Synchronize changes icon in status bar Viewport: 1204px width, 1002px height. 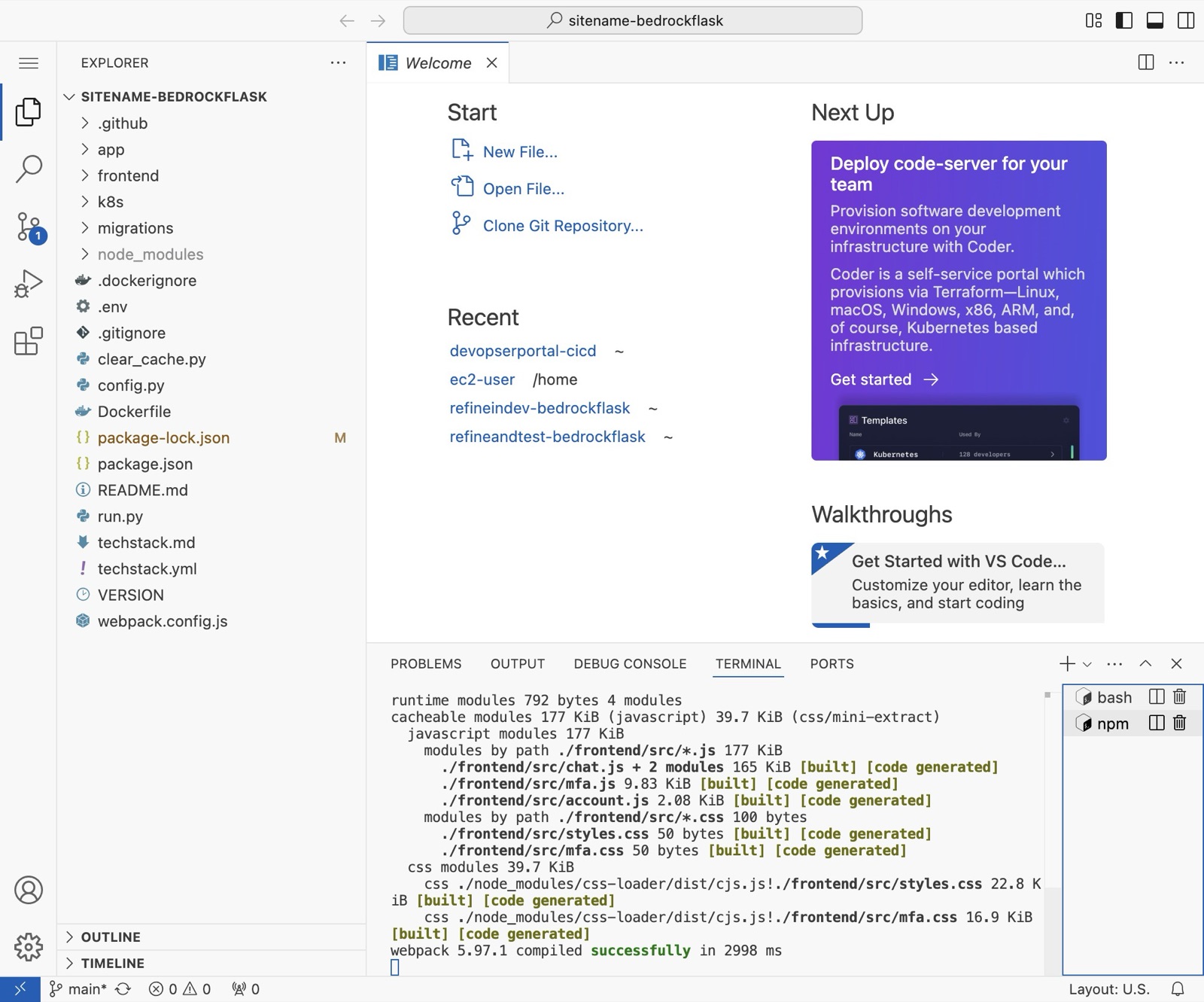(x=123, y=988)
